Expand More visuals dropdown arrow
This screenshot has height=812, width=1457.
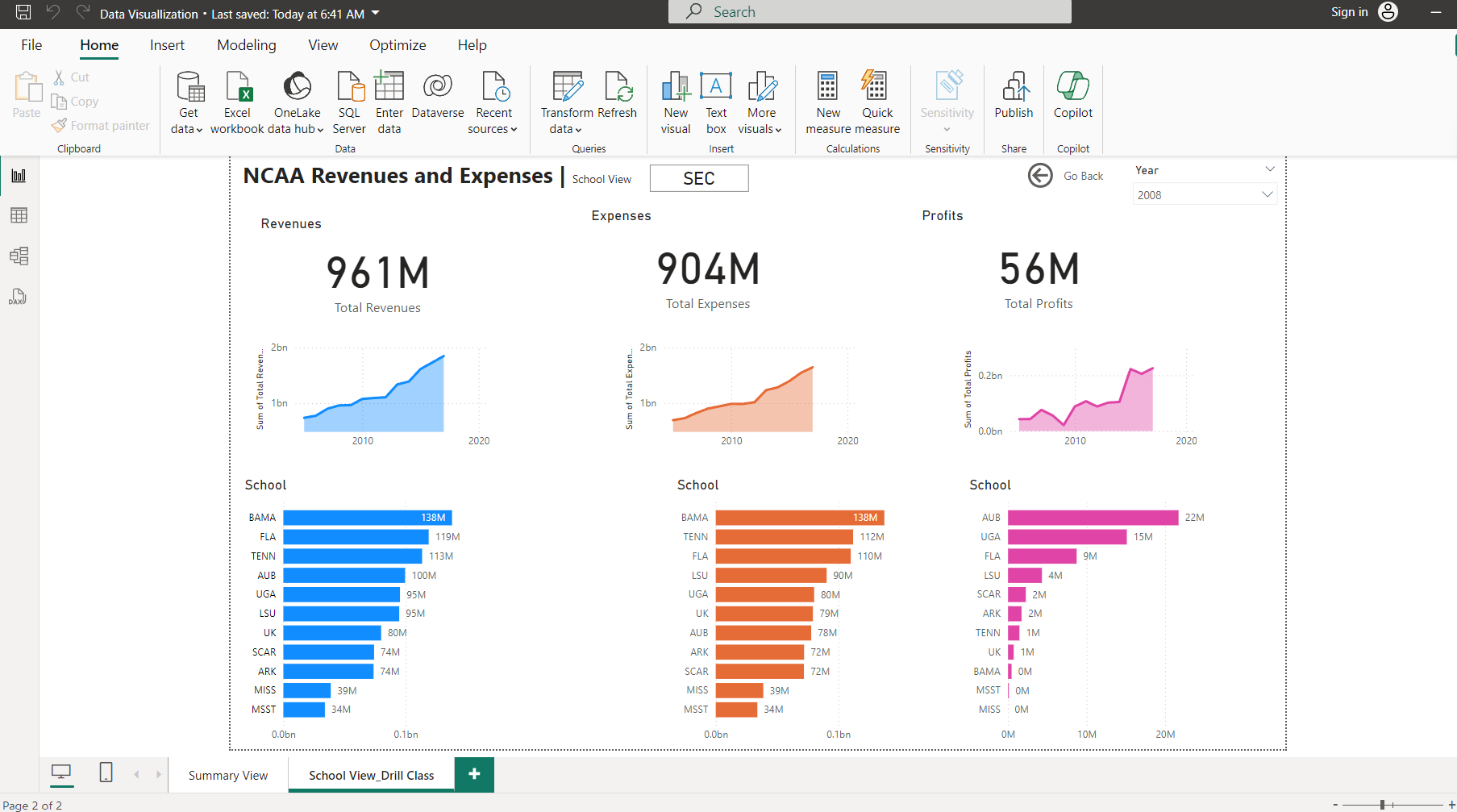point(778,131)
